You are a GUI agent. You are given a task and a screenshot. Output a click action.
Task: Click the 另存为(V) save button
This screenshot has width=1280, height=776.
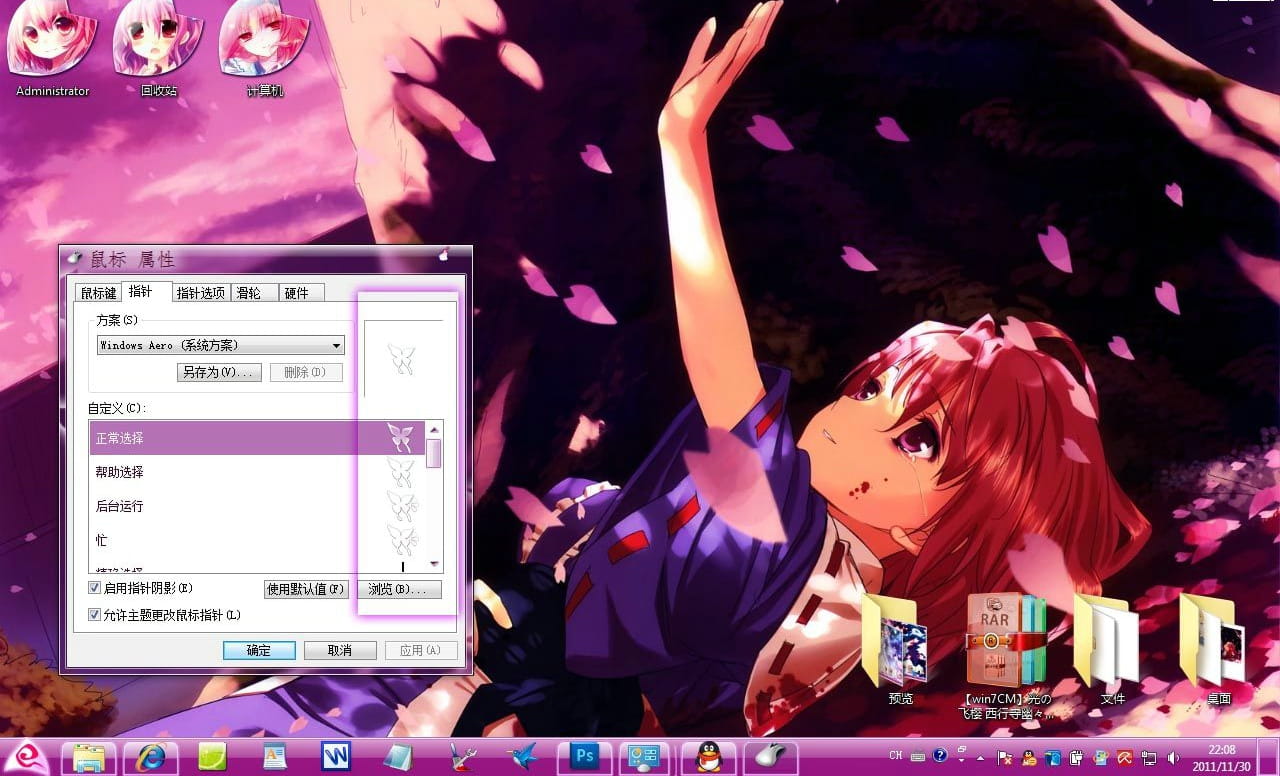[x=219, y=372]
